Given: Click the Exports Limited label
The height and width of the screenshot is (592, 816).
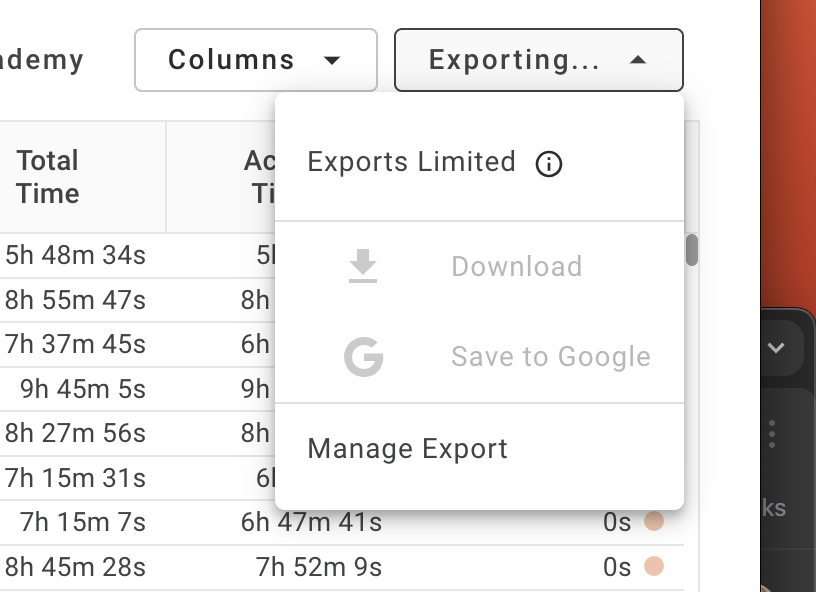Looking at the screenshot, I should (412, 161).
